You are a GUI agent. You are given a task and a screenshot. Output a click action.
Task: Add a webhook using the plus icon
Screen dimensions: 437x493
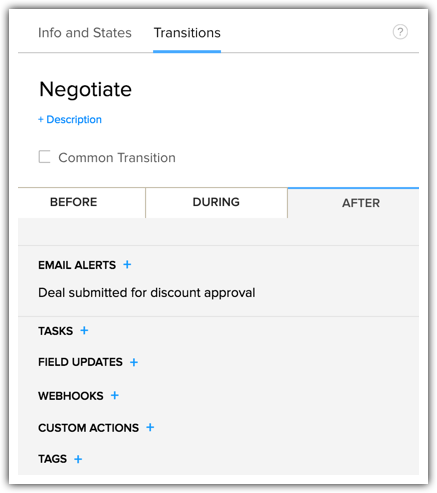point(115,395)
